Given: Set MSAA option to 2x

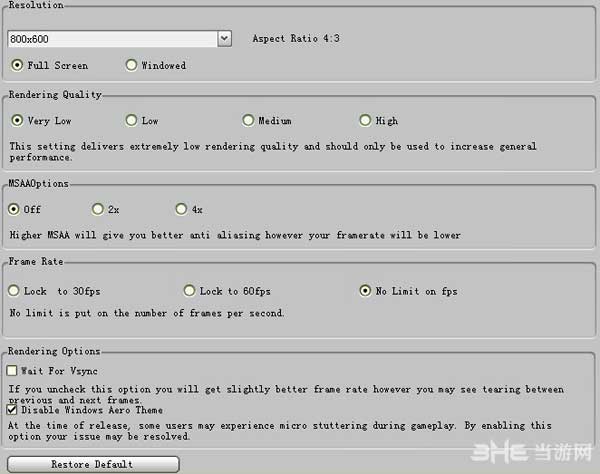Looking at the screenshot, I should coord(98,209).
